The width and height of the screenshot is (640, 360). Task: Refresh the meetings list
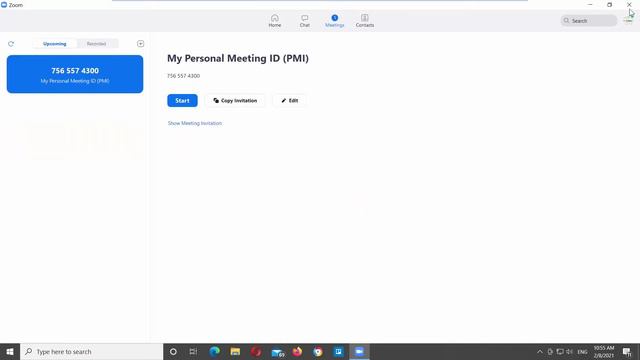pyautogui.click(x=11, y=44)
